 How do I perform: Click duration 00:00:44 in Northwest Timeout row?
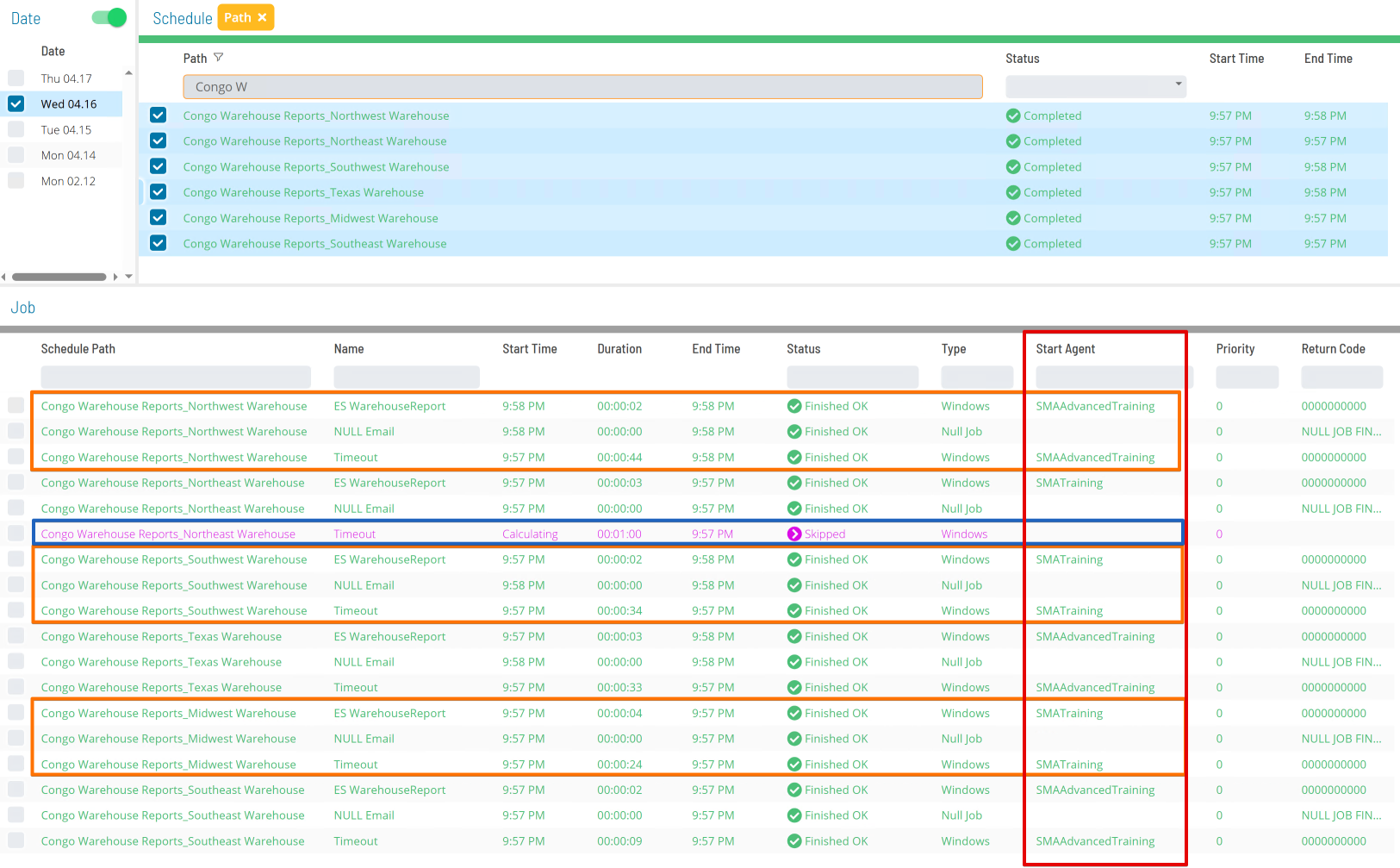[x=619, y=458]
